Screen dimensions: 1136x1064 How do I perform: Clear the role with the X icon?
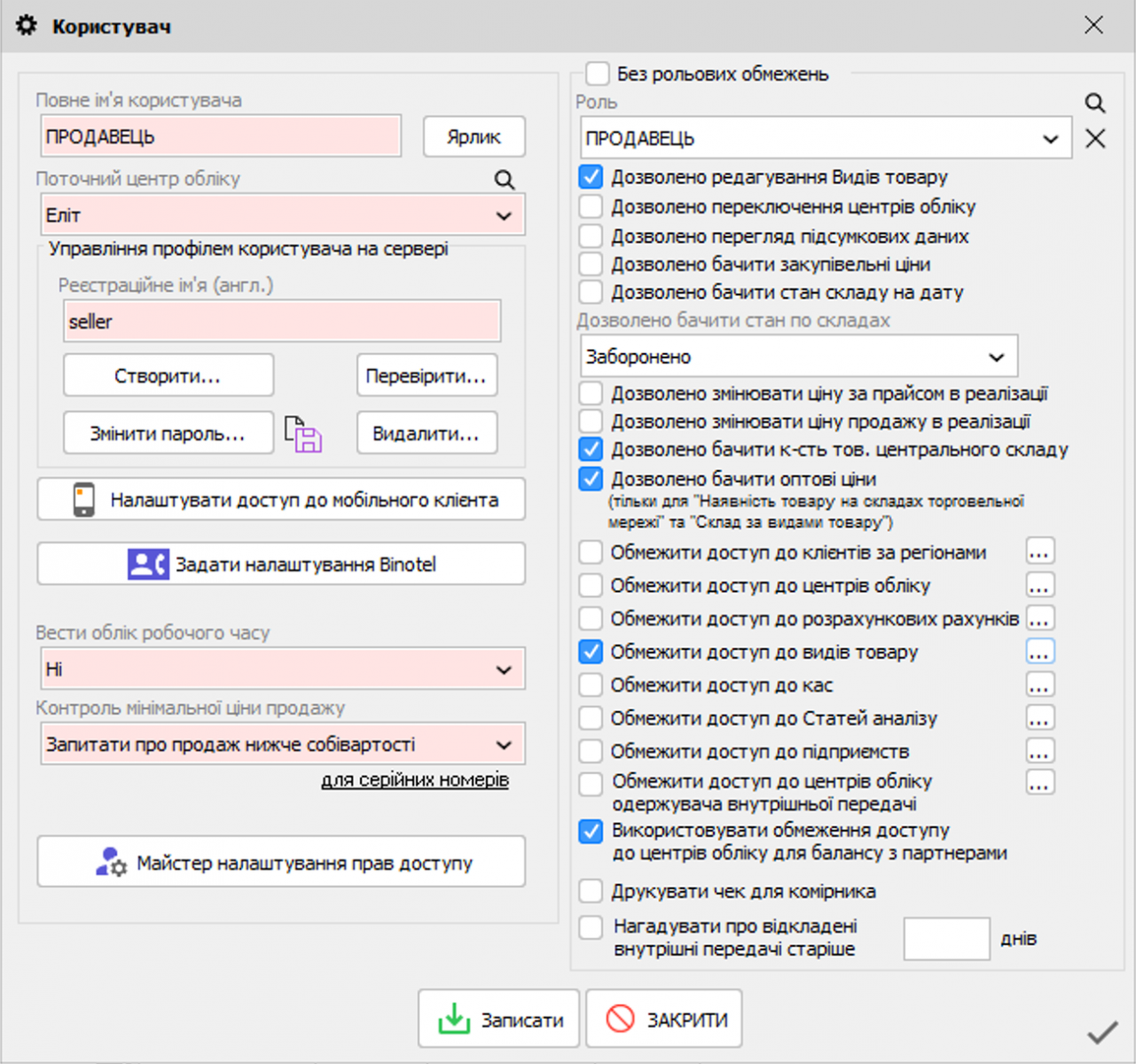pyautogui.click(x=1095, y=138)
